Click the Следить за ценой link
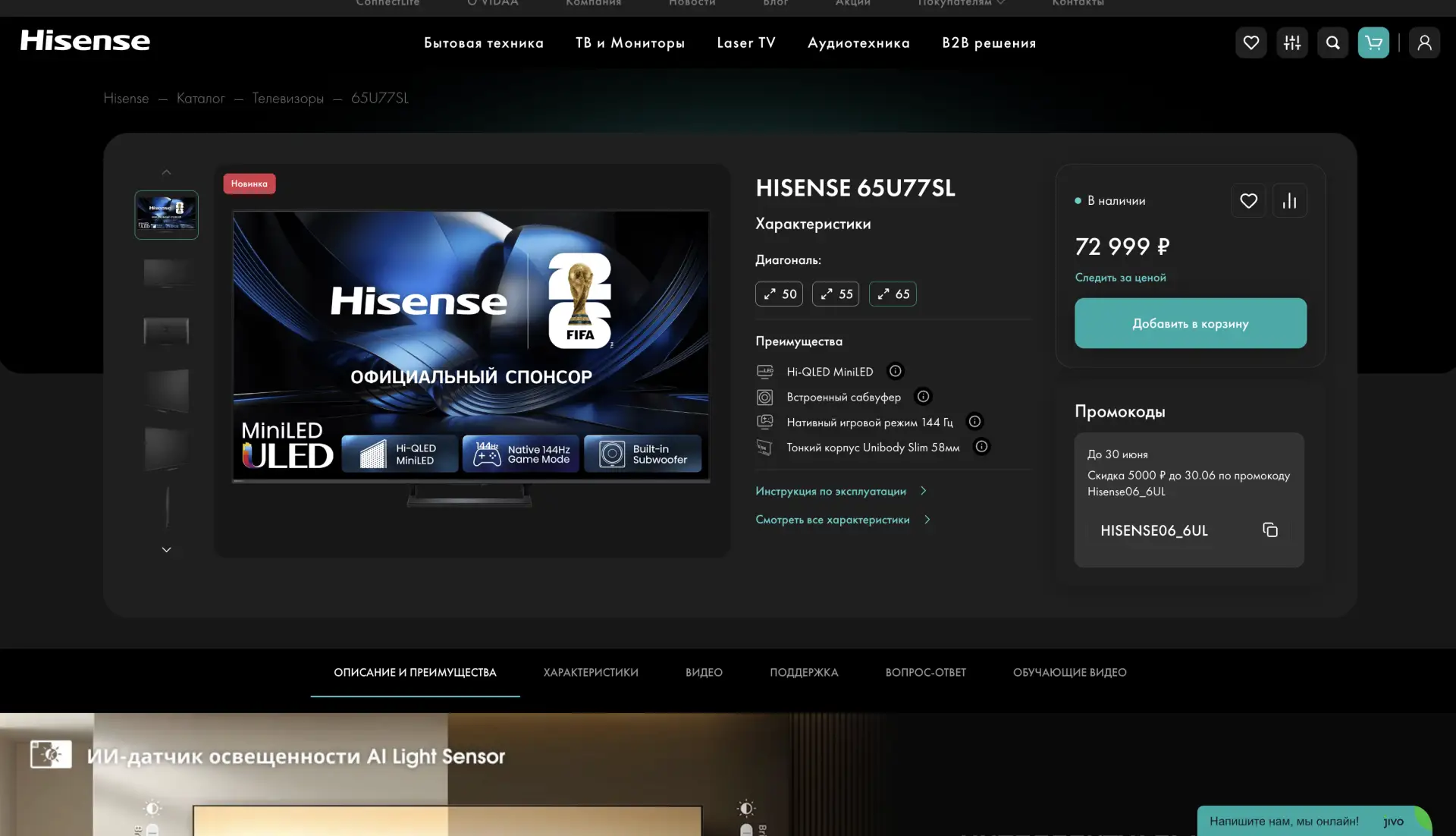The height and width of the screenshot is (836, 1456). click(x=1120, y=278)
